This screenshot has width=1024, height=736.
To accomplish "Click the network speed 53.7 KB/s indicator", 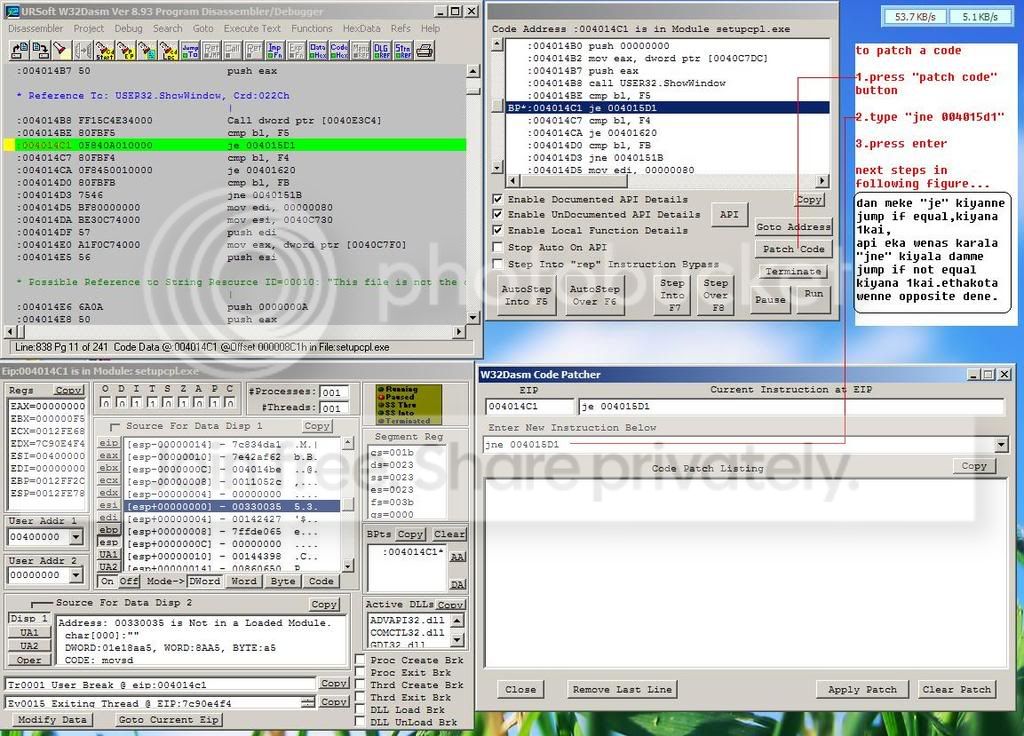I will pos(915,17).
